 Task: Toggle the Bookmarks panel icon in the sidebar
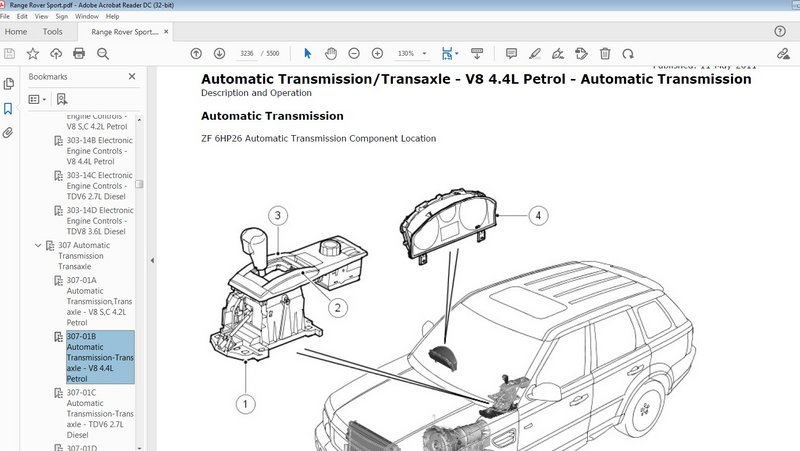click(8, 108)
